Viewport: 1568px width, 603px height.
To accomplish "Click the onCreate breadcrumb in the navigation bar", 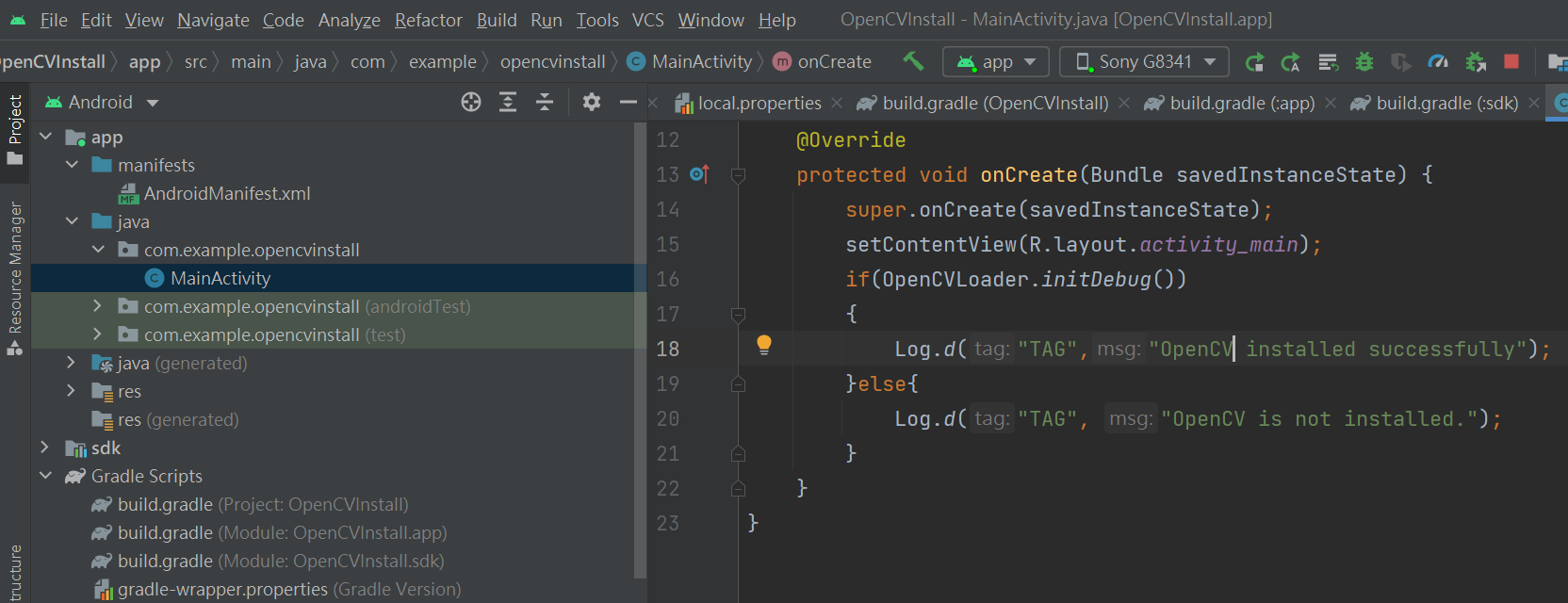I will click(823, 61).
